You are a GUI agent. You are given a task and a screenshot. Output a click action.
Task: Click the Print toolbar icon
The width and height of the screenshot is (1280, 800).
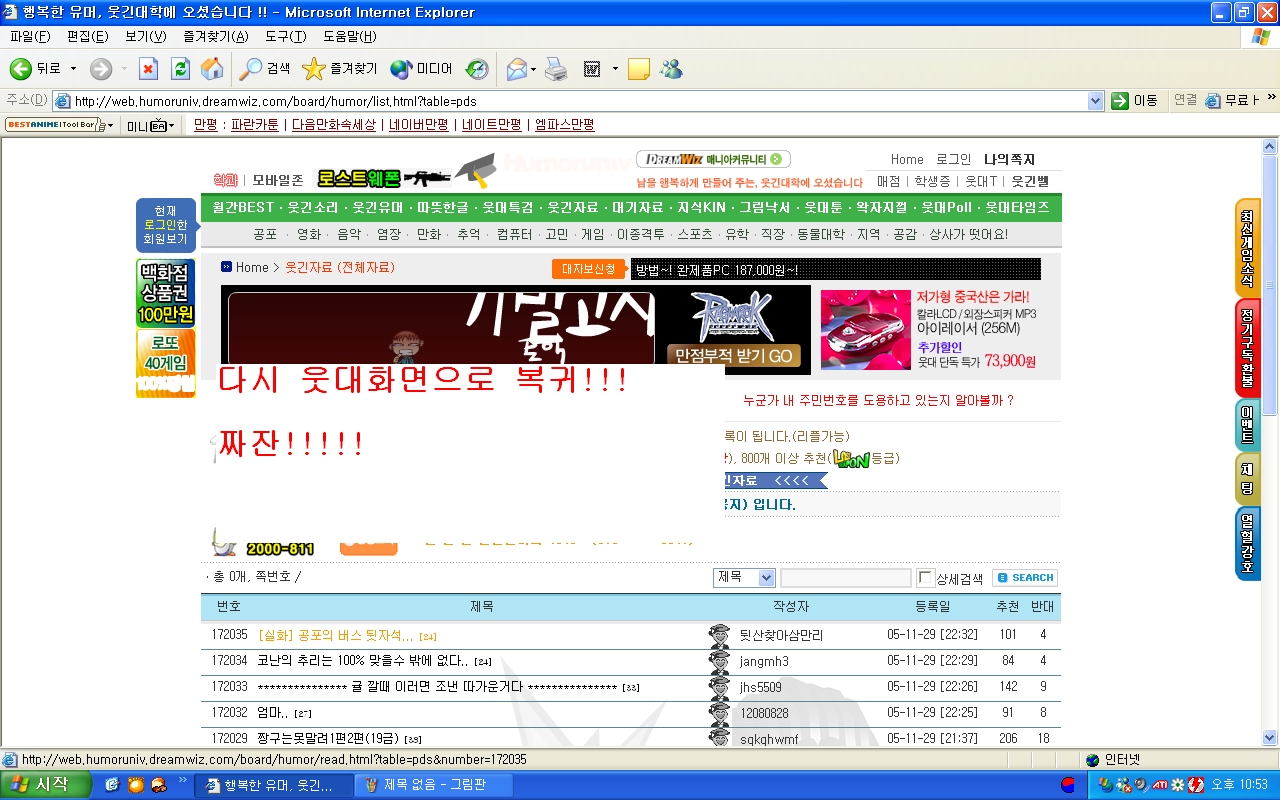[556, 69]
